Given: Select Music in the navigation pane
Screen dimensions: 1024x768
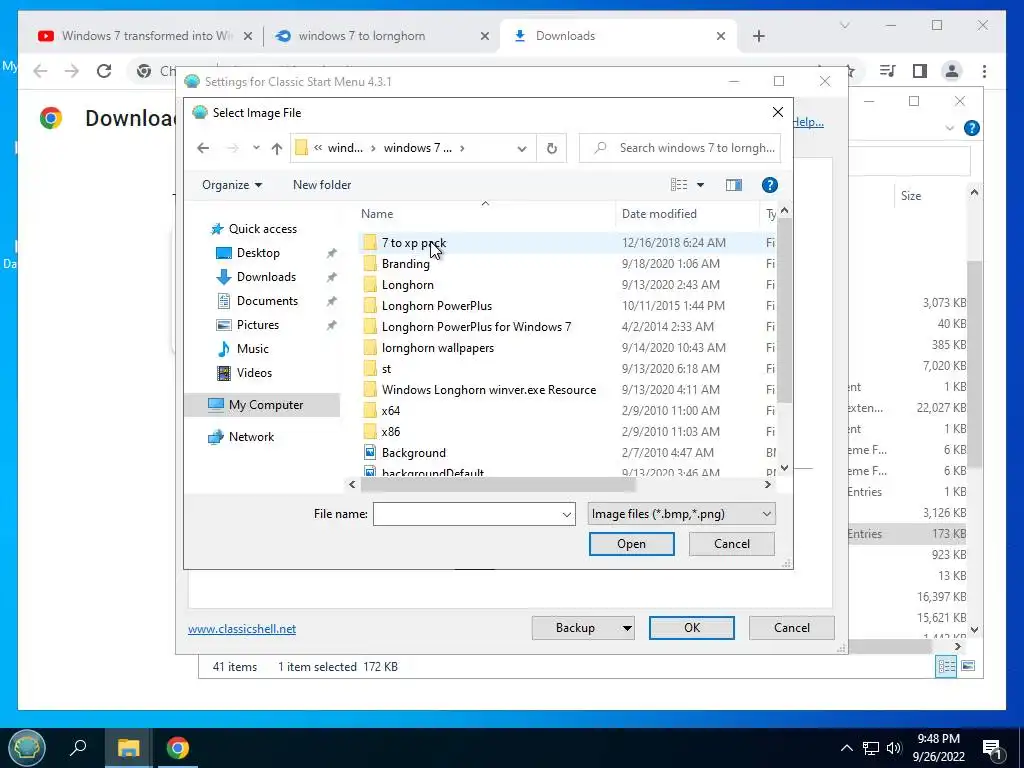Looking at the screenshot, I should tap(252, 349).
